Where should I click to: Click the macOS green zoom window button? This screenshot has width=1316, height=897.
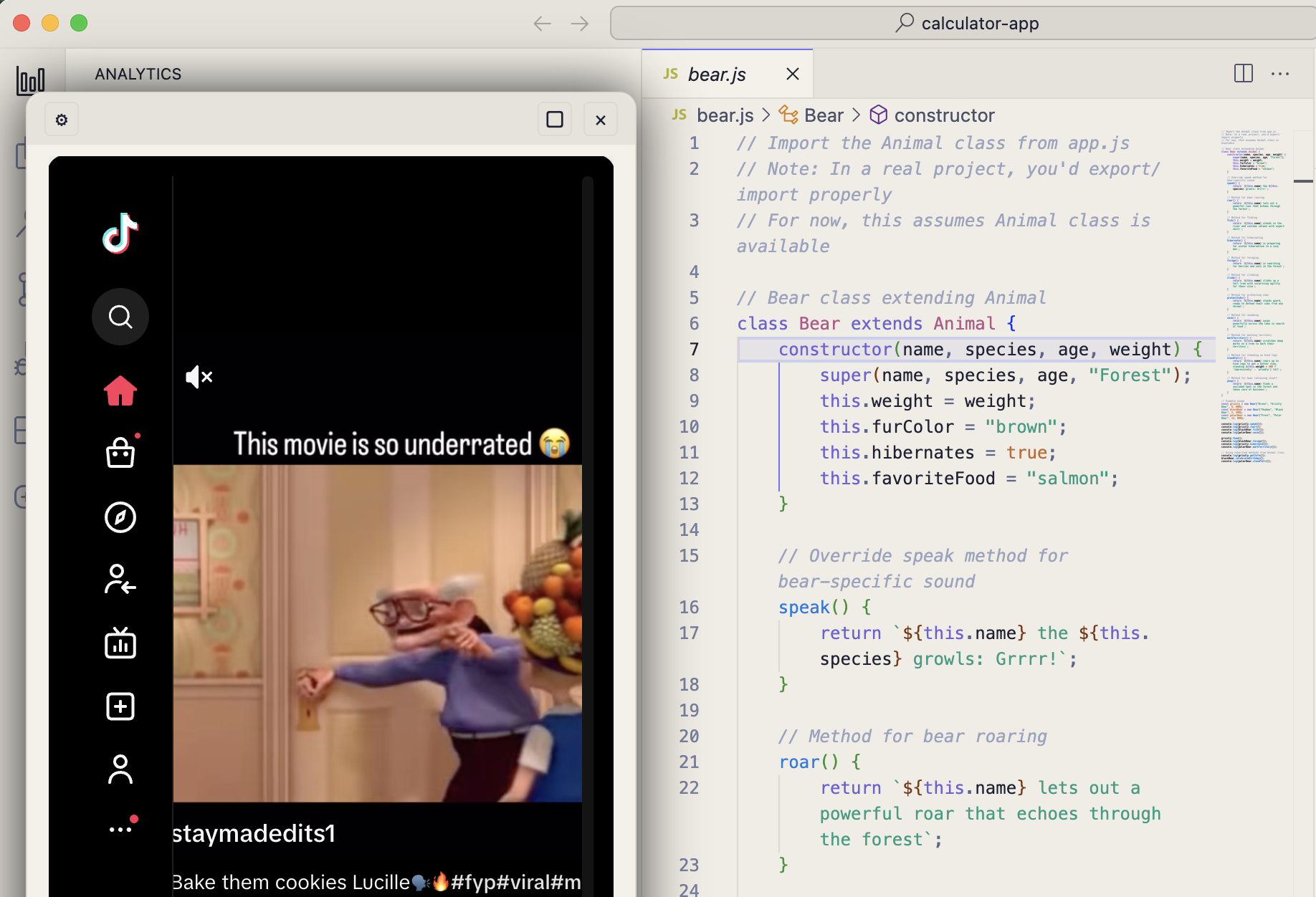(x=79, y=23)
